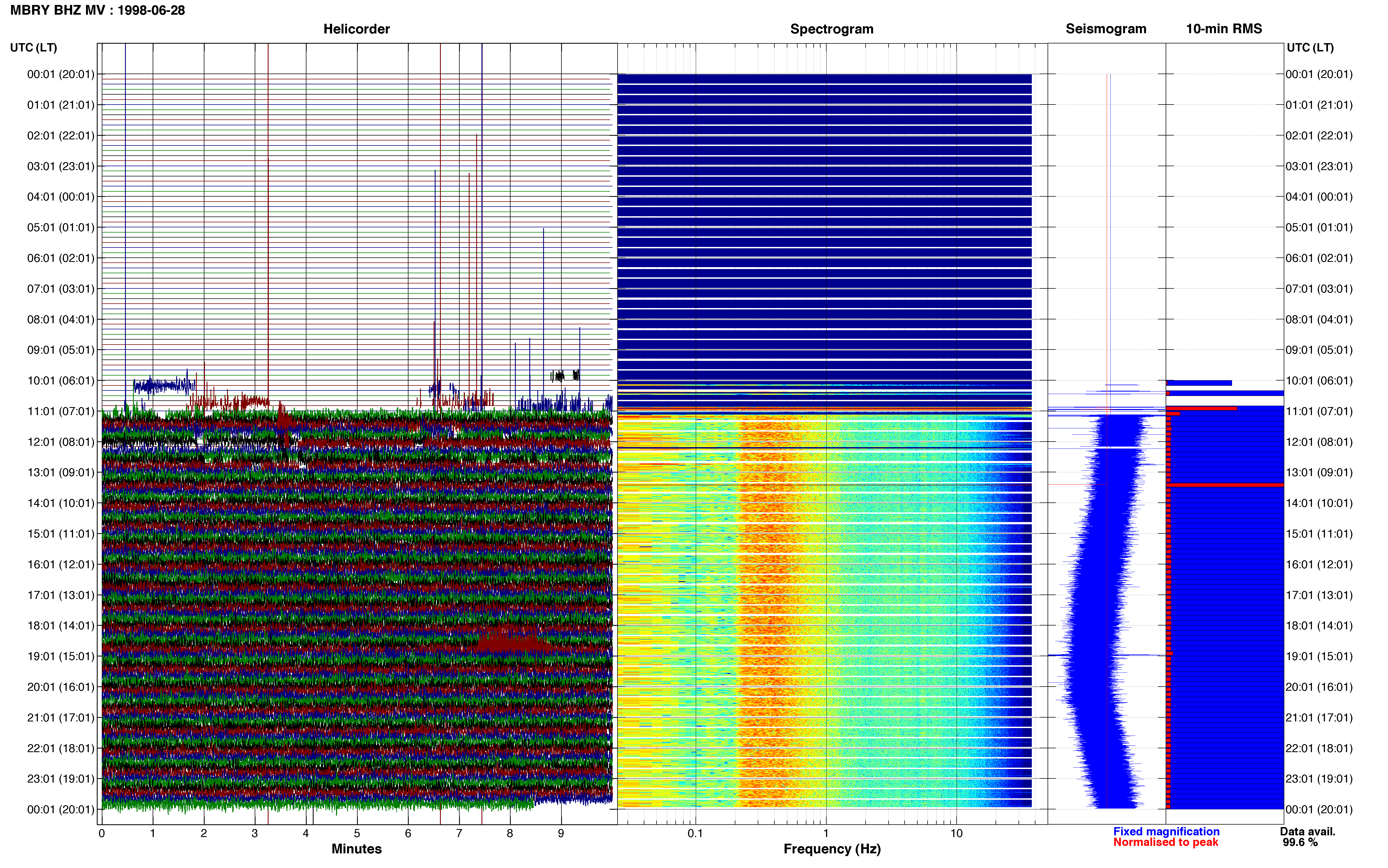Click the plot title "MBRY BHZ MV : 1998-06-28"
Image resolution: width=1388 pixels, height=868 pixels.
point(98,10)
